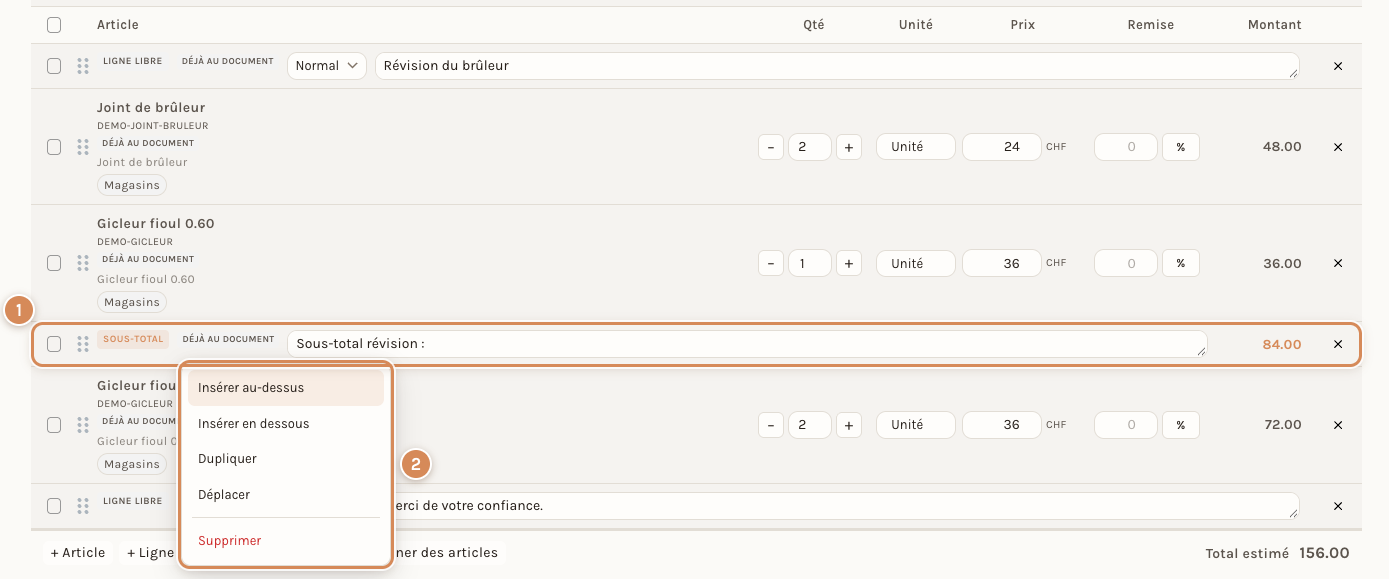Viewport: 1389px width, 579px height.
Task: Click the quantity field on the 36.00 row
Action: 810,263
